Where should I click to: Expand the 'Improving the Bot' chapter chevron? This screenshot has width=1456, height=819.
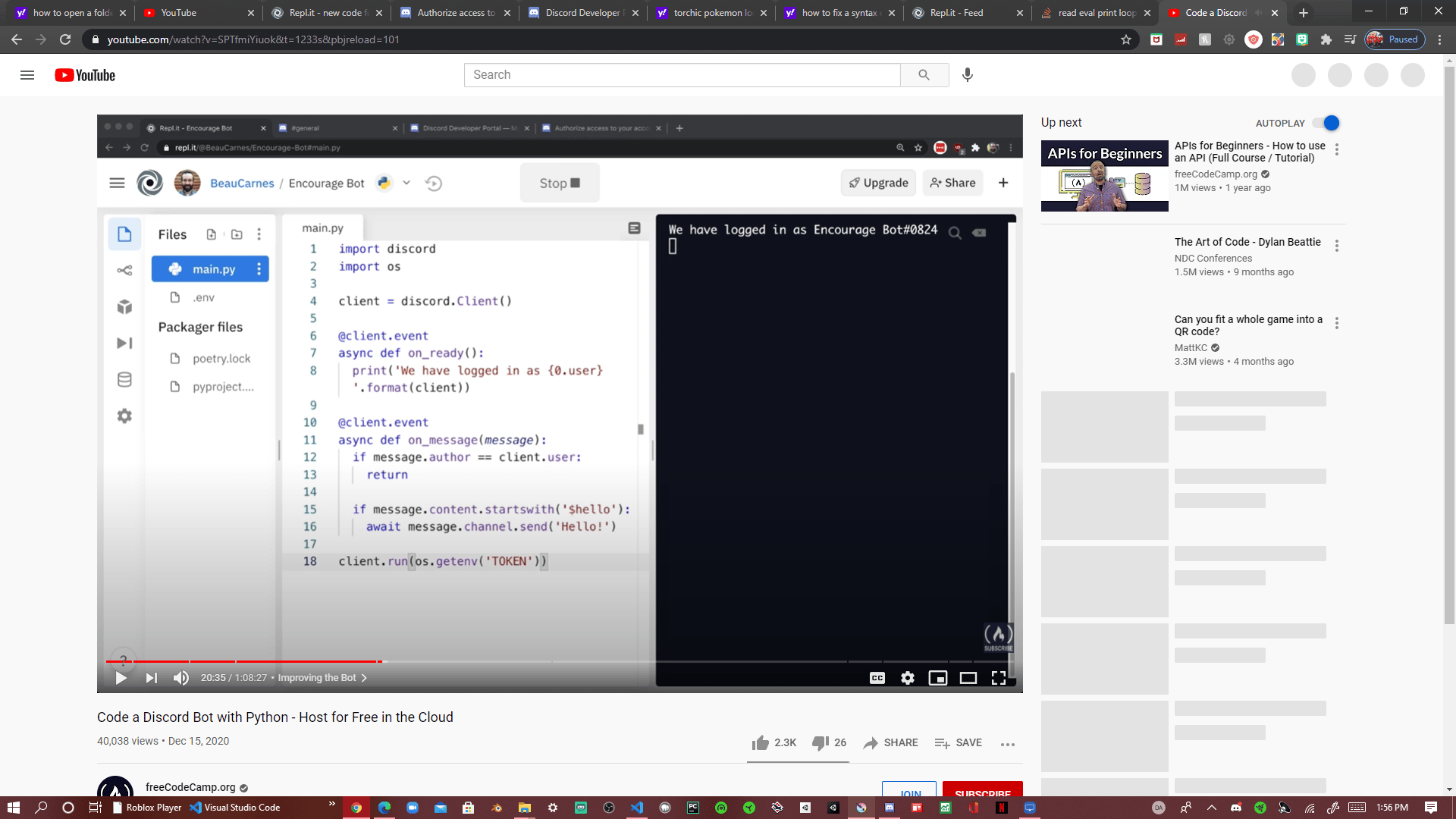point(364,678)
